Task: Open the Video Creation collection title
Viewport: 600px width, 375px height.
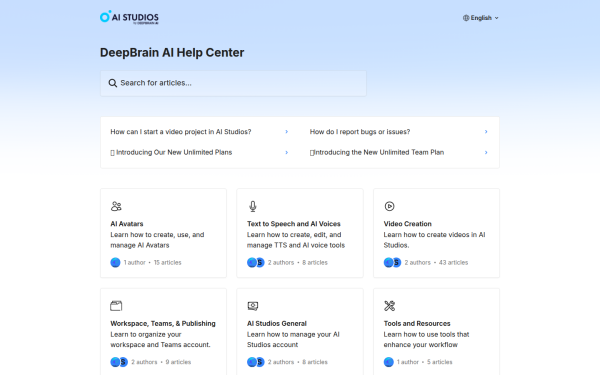Action: tap(408, 224)
